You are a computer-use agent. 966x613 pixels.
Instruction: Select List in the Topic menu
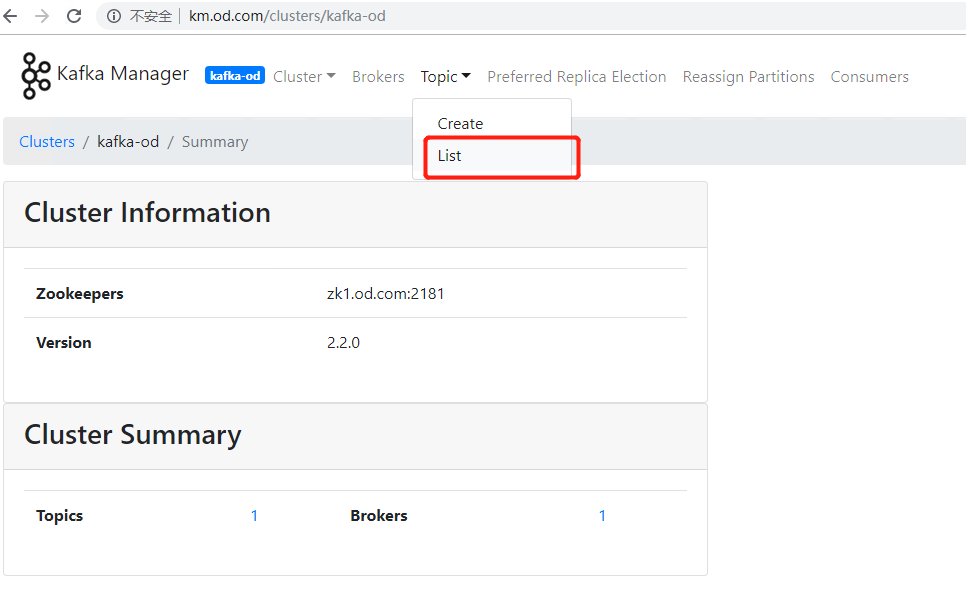click(x=450, y=156)
